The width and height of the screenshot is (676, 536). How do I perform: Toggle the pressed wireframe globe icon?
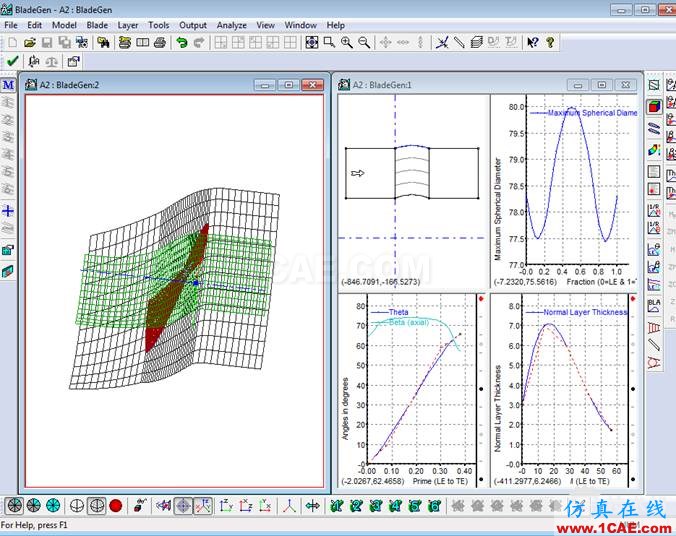(97, 505)
